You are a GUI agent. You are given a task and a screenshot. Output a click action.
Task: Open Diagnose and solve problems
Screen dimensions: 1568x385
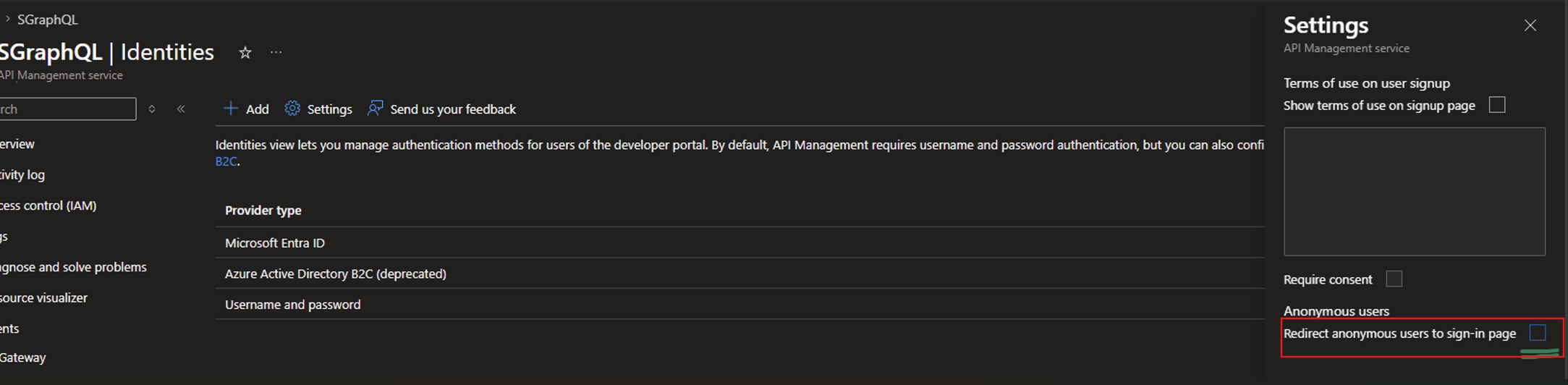pos(73,267)
